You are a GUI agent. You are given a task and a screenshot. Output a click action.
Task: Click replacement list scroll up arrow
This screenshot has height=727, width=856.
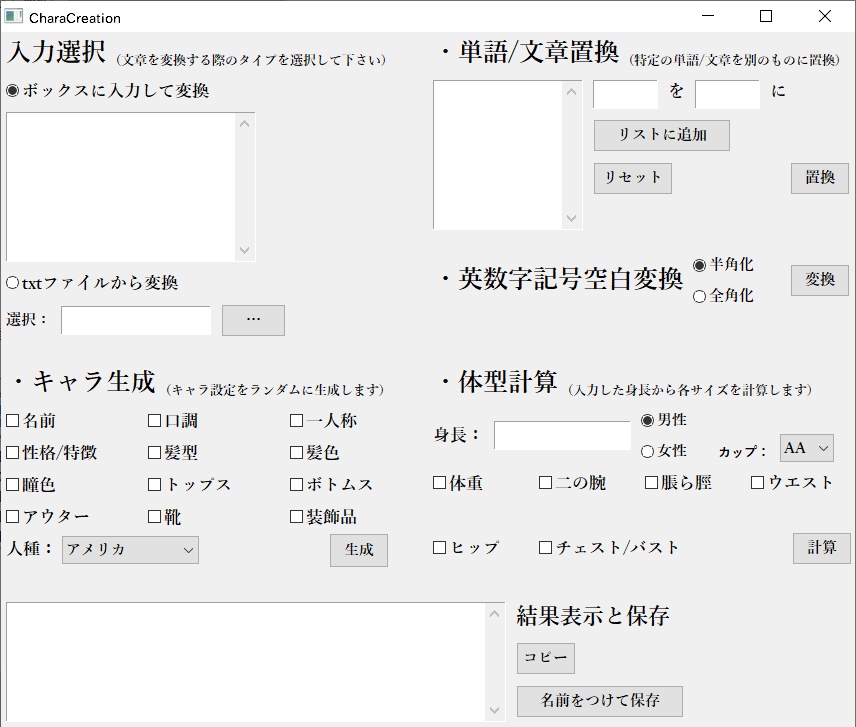click(572, 92)
